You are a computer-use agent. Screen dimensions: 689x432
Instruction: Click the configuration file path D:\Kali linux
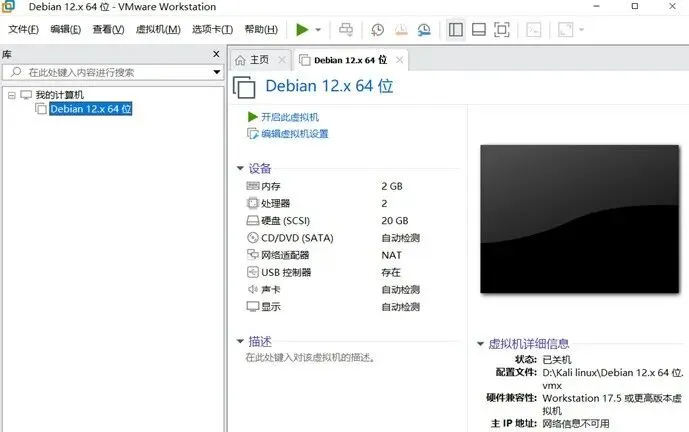[x=613, y=379]
